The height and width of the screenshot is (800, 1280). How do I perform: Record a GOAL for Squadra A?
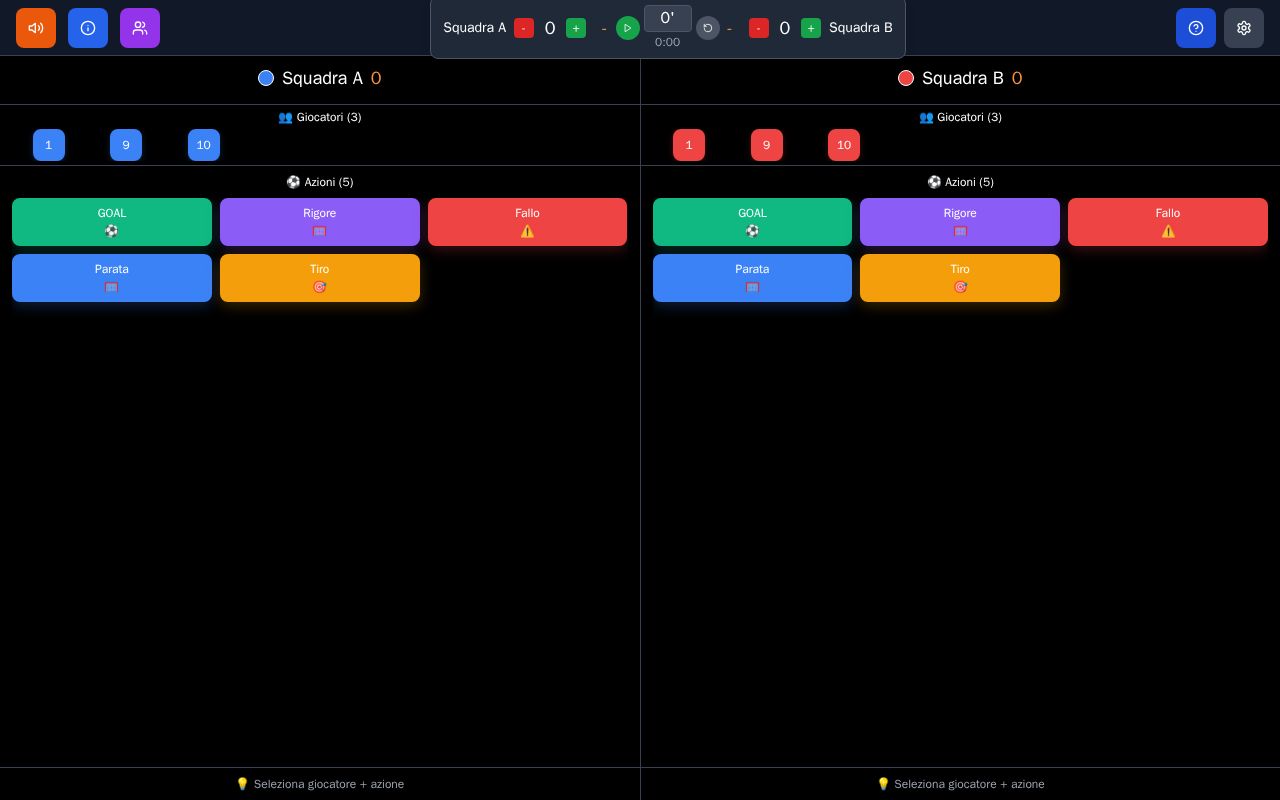(x=112, y=222)
